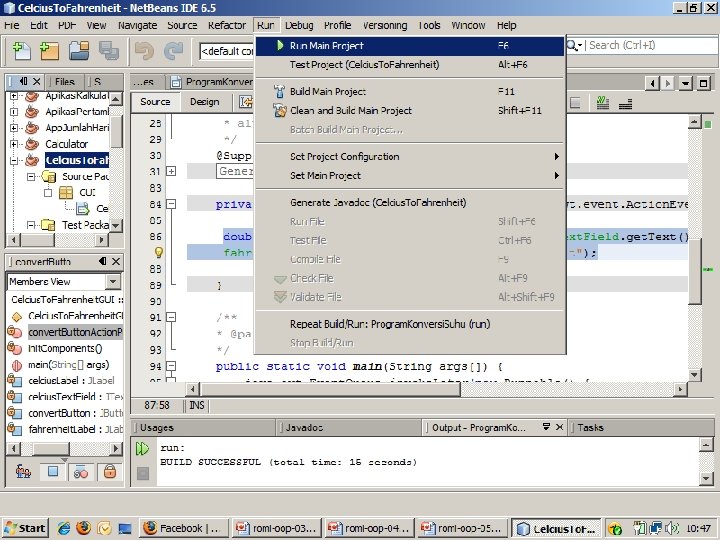
Task: Expand the ApikasKalkulator project node
Action: click(x=14, y=96)
